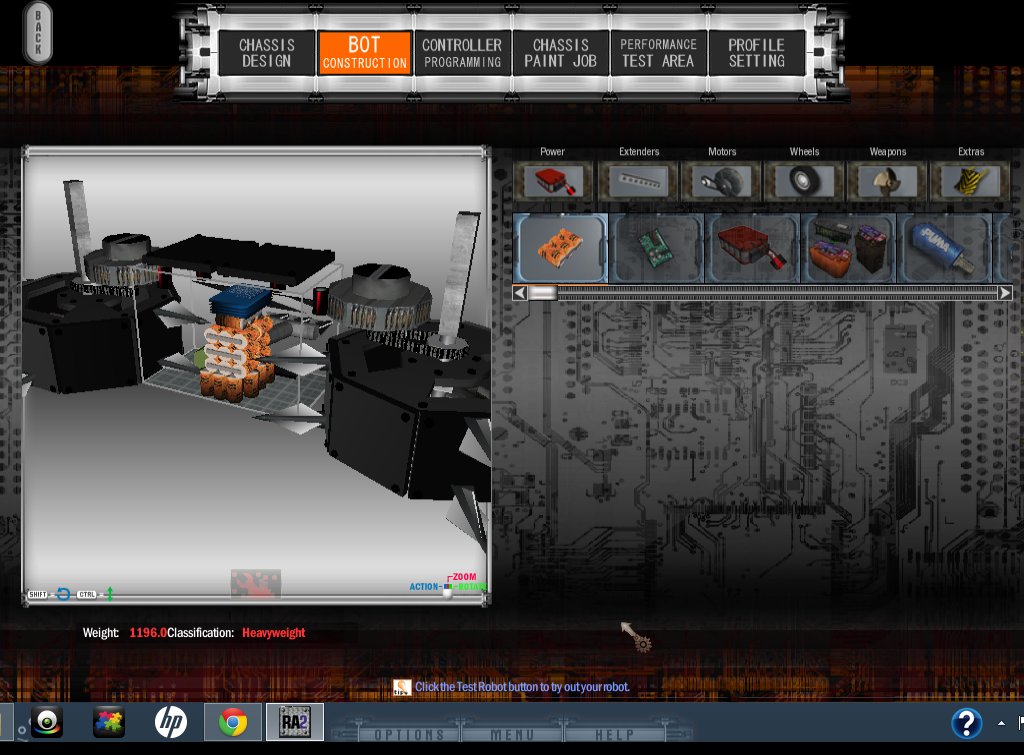The height and width of the screenshot is (755, 1024).
Task: Click the Options button
Action: coord(409,735)
